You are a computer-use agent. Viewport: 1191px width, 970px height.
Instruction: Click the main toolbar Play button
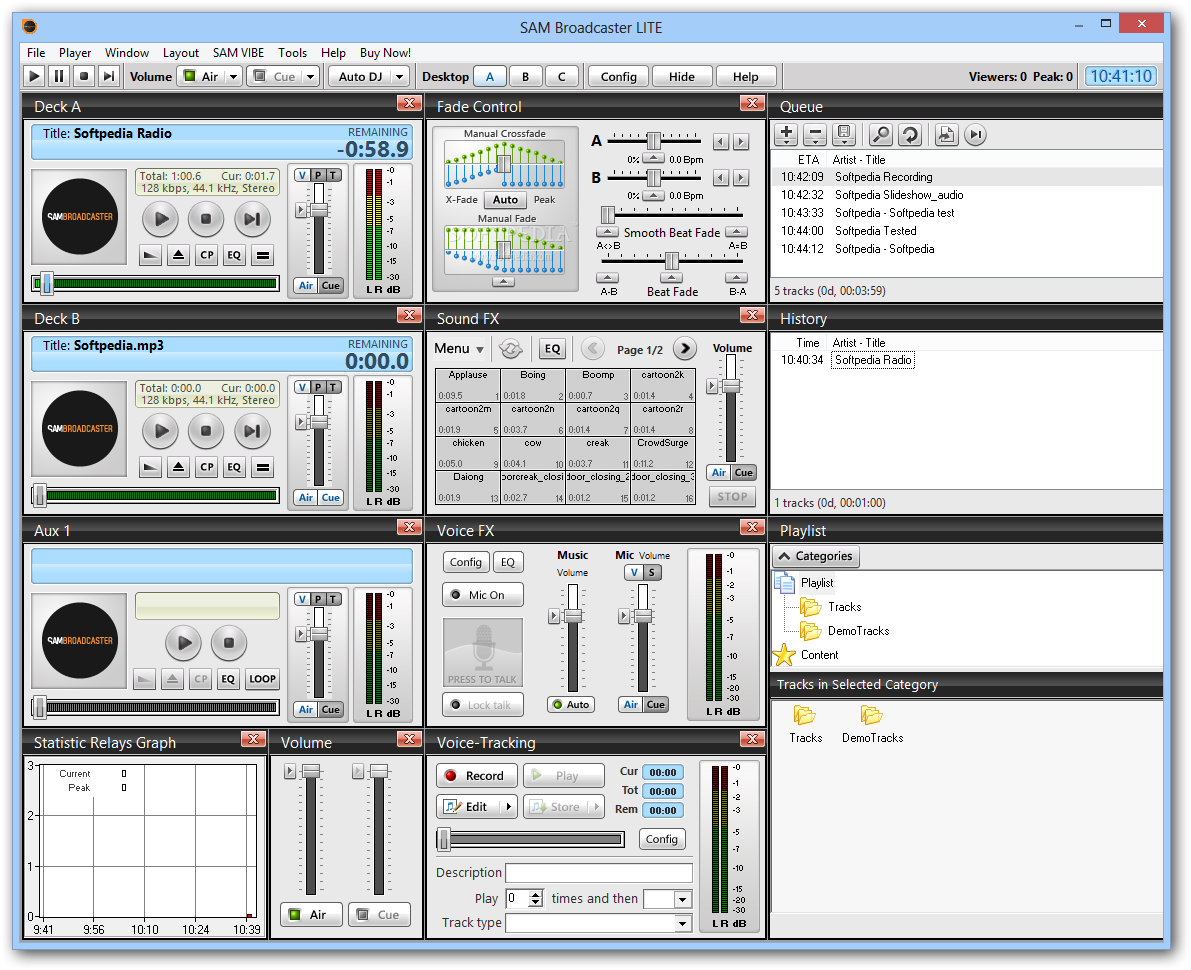34,76
